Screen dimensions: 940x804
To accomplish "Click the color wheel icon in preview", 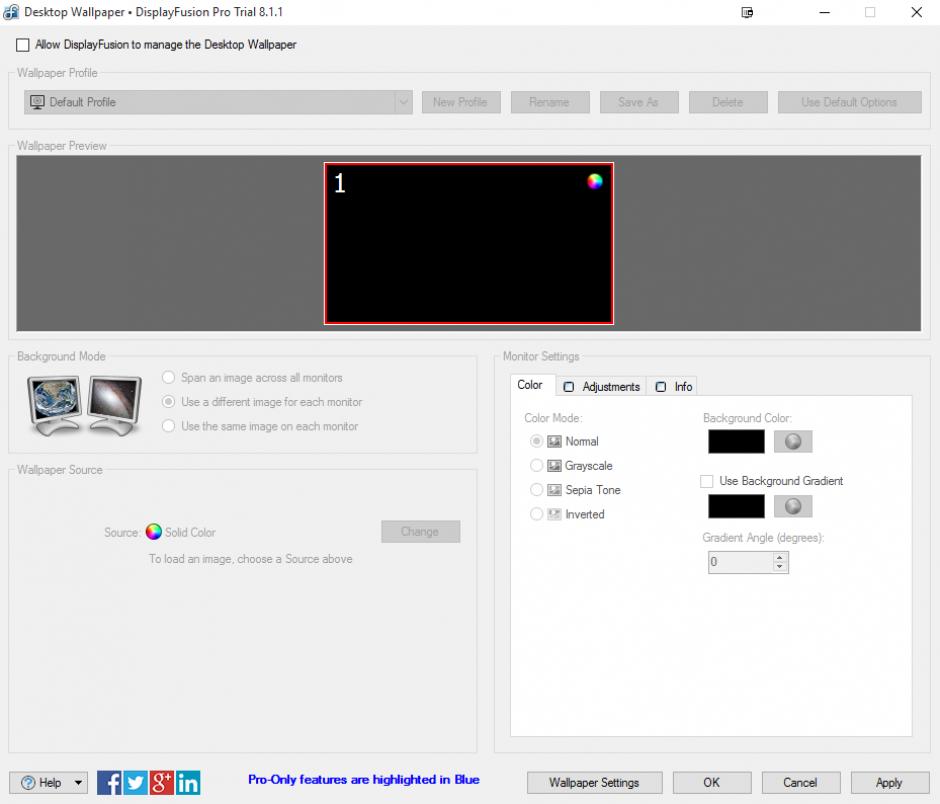I will click(595, 181).
